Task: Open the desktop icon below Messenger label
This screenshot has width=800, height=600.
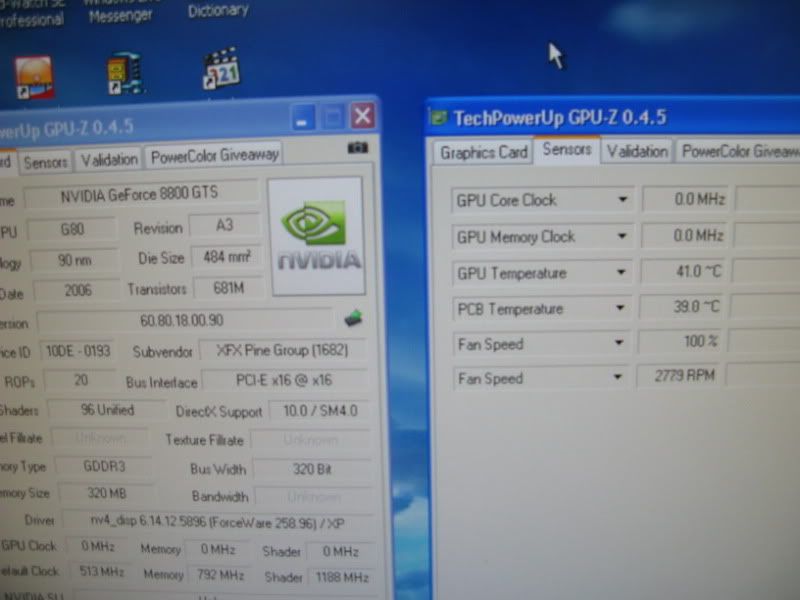Action: pos(125,73)
